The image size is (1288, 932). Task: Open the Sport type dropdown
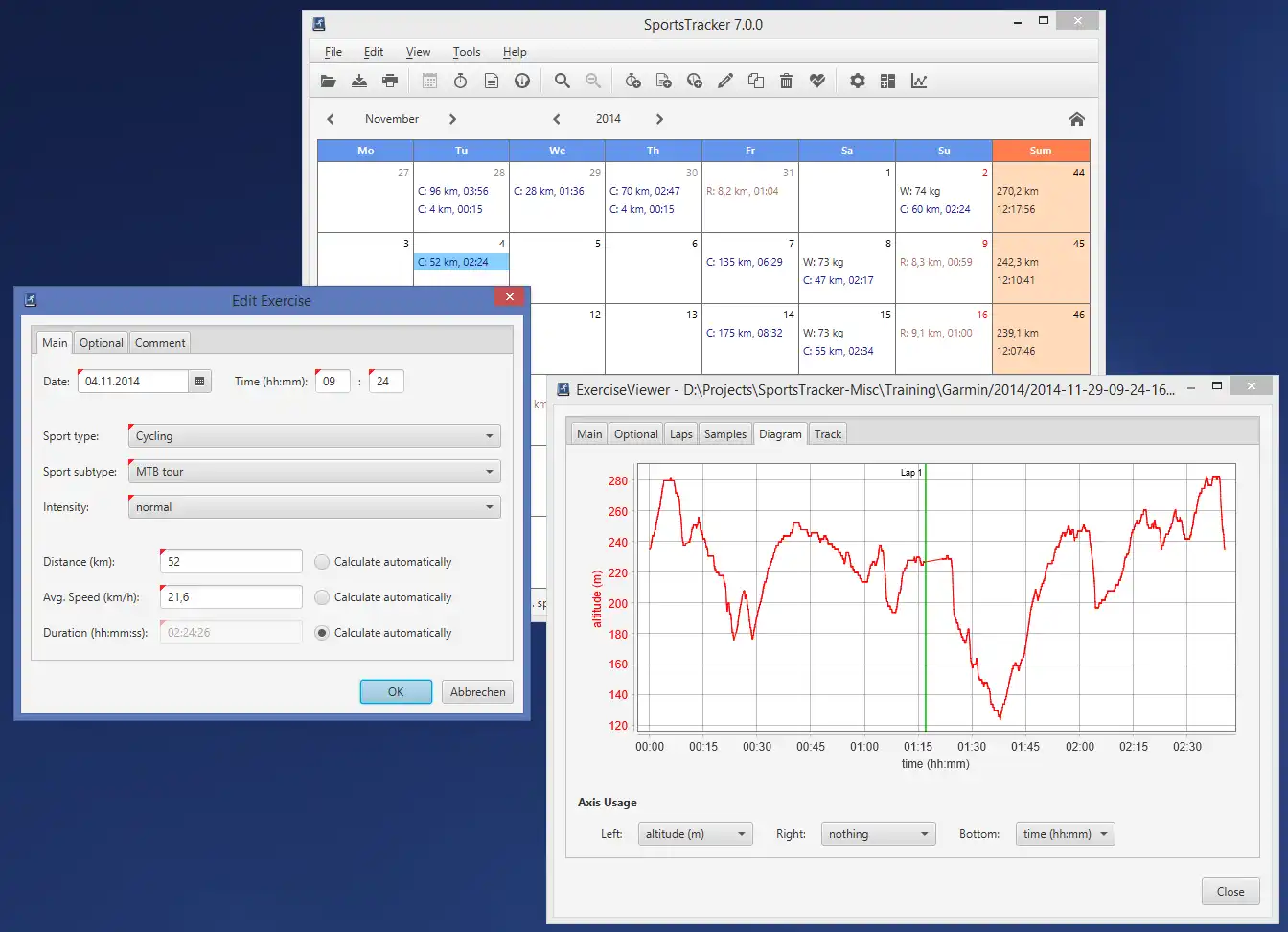click(x=314, y=436)
